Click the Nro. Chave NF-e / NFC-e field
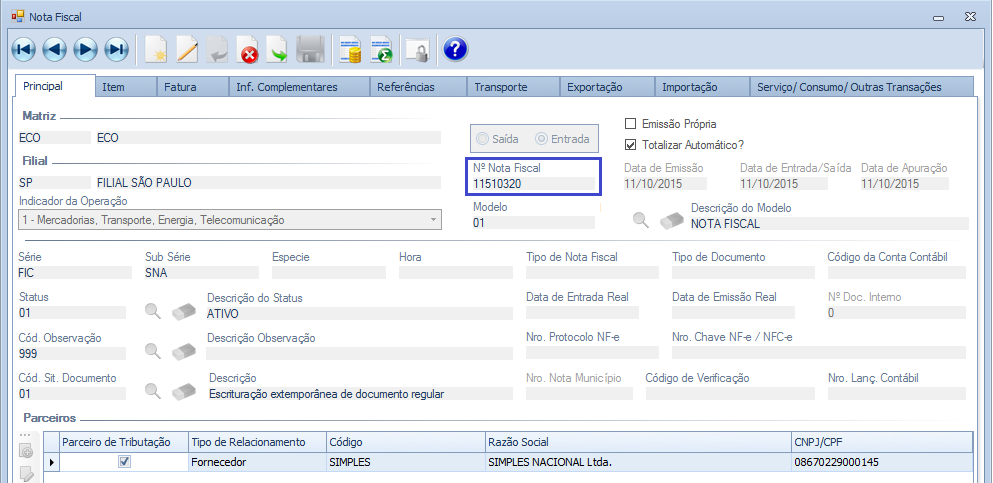993x483 pixels. pos(818,353)
